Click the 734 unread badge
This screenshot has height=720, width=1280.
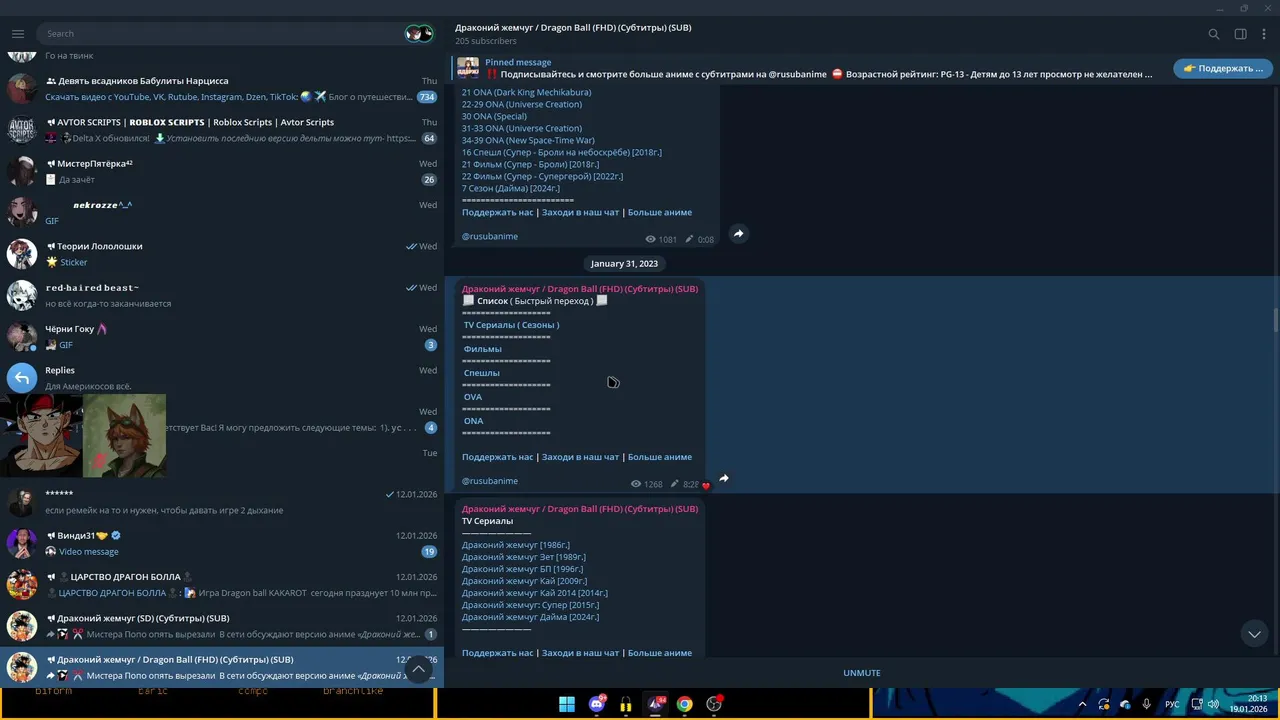click(427, 97)
